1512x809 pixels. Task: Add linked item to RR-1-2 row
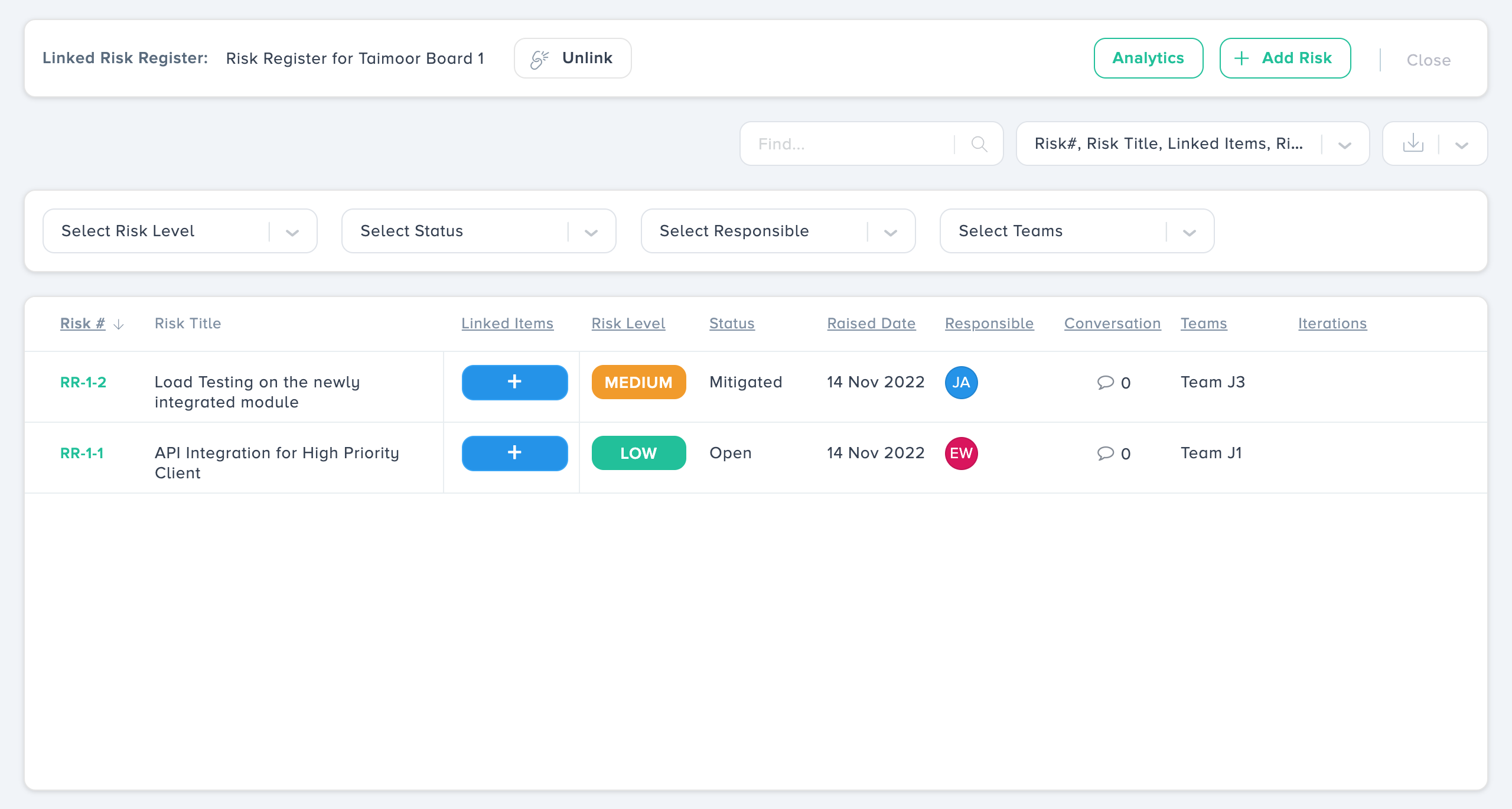pos(514,382)
